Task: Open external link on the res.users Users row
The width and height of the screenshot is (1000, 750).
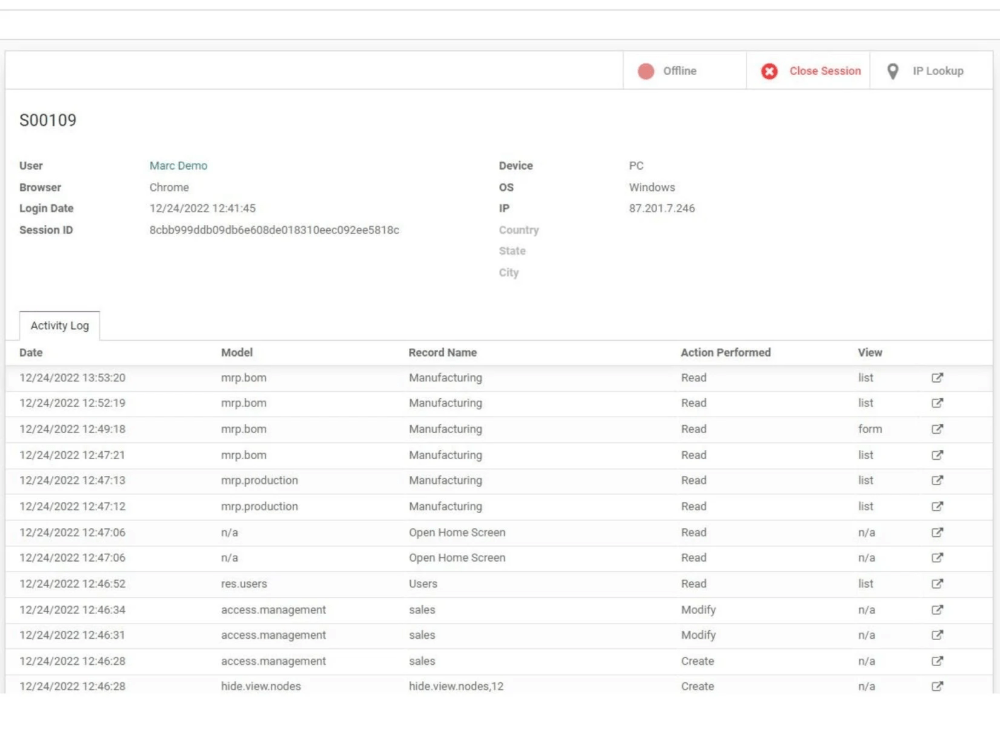Action: [x=937, y=583]
